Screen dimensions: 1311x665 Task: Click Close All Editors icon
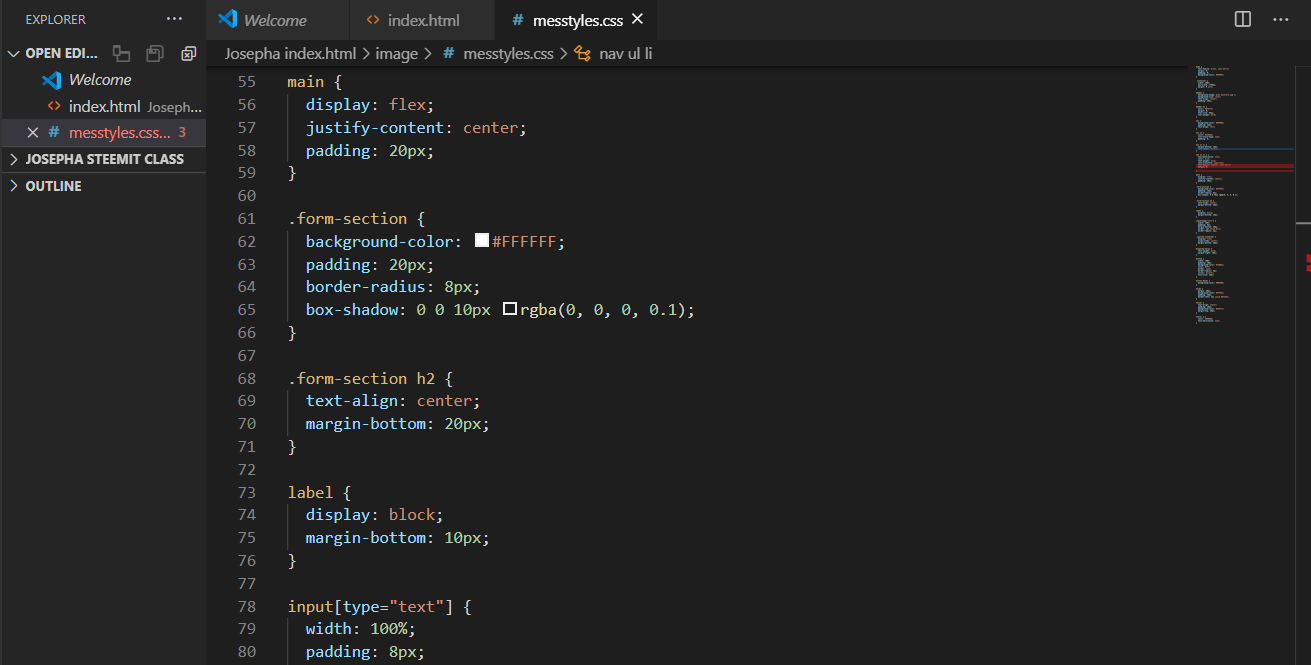pyautogui.click(x=188, y=53)
